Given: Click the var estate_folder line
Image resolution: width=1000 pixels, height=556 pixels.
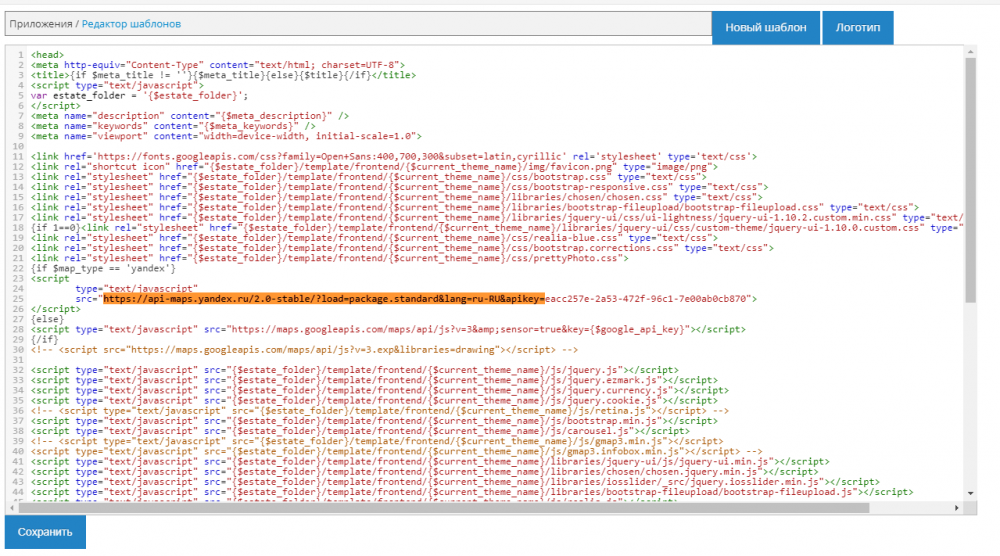Looking at the screenshot, I should point(139,96).
